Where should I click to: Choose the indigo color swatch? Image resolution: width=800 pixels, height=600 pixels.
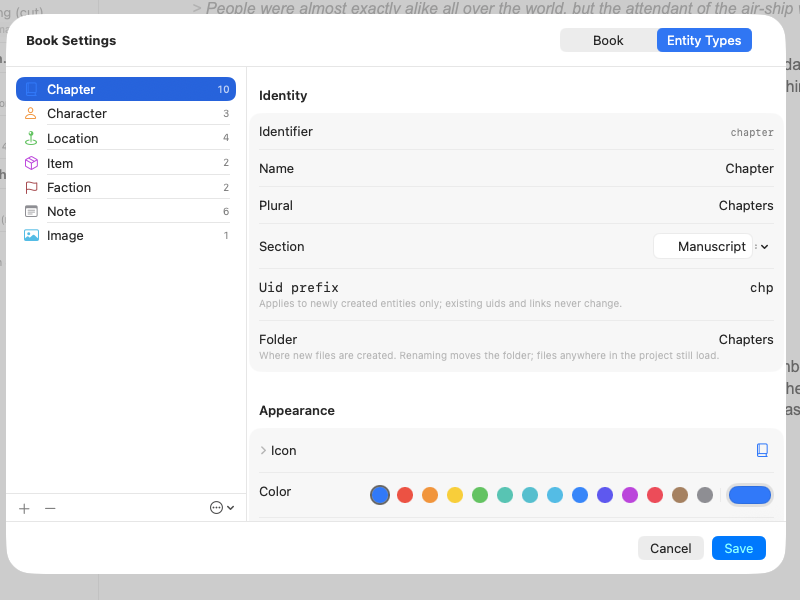coord(605,495)
